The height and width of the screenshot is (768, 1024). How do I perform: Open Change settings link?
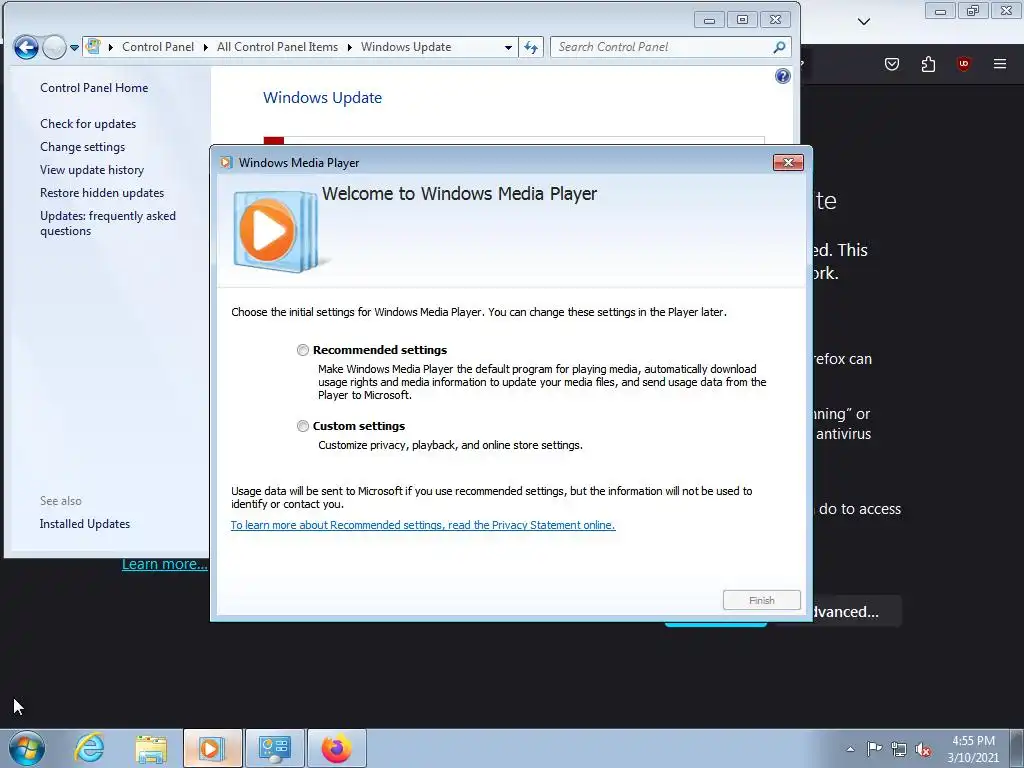click(x=82, y=147)
